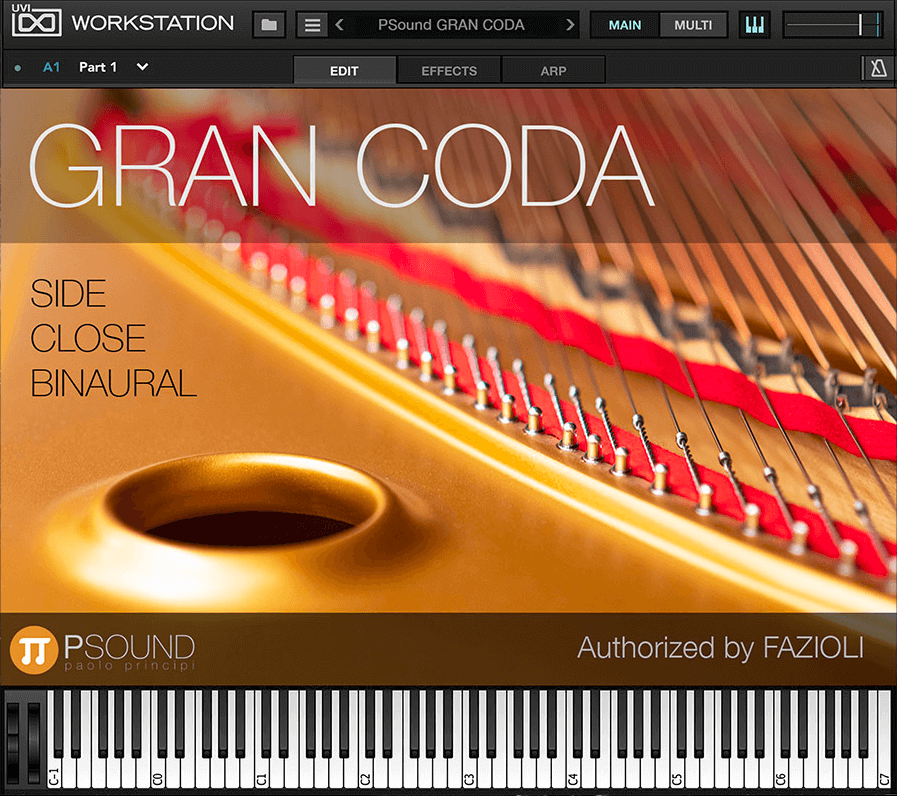Open the preset browser folder icon
The height and width of the screenshot is (796, 897).
tap(269, 25)
